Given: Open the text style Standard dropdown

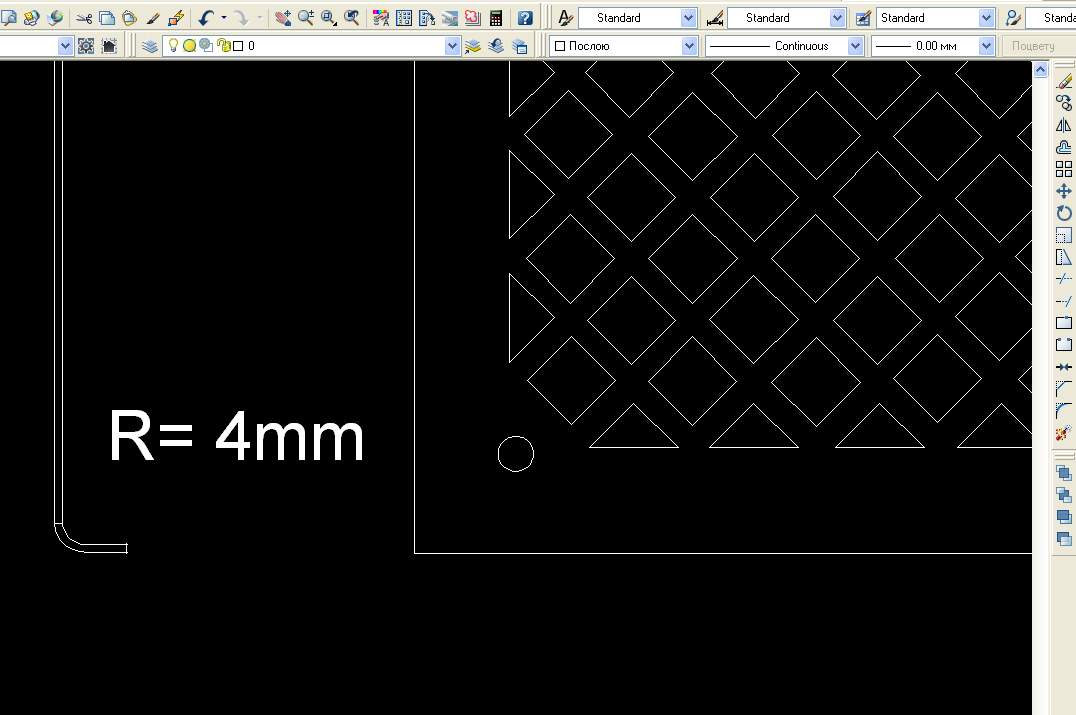Looking at the screenshot, I should coord(688,18).
